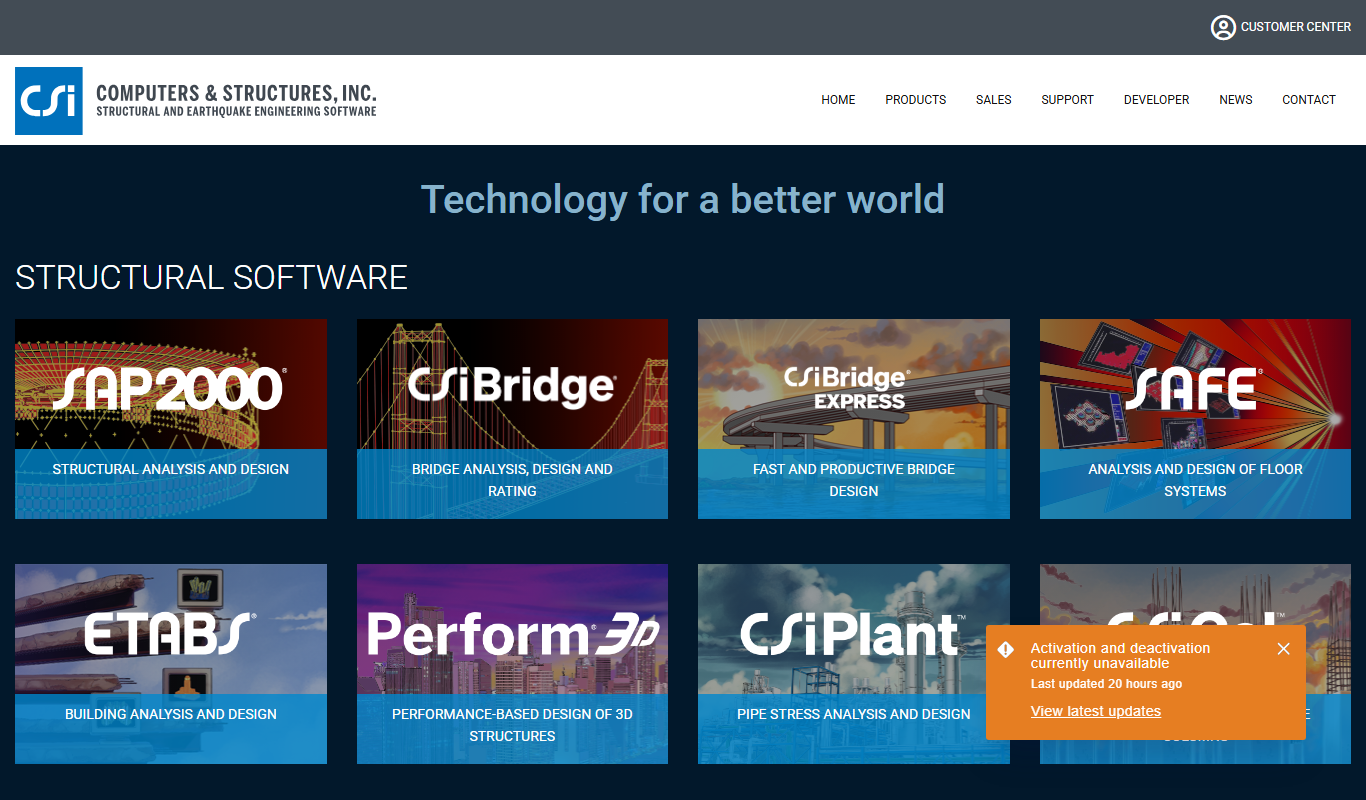
Task: Open the Sales menu
Action: click(993, 100)
